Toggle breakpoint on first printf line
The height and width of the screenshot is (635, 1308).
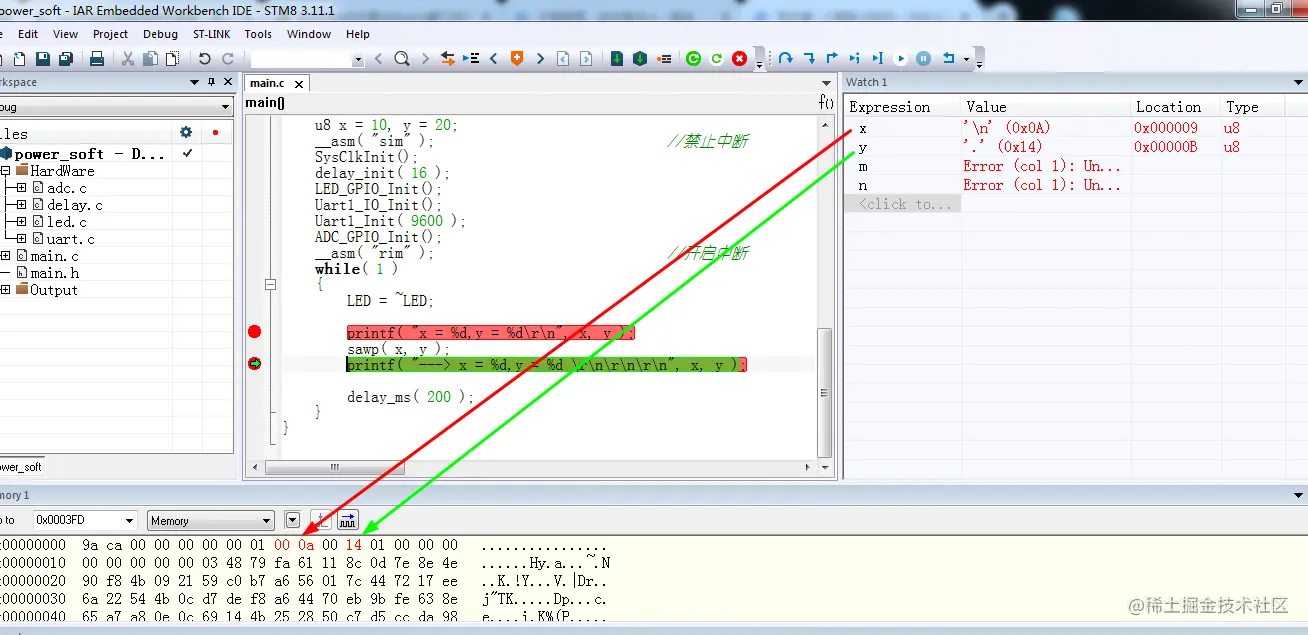254,332
